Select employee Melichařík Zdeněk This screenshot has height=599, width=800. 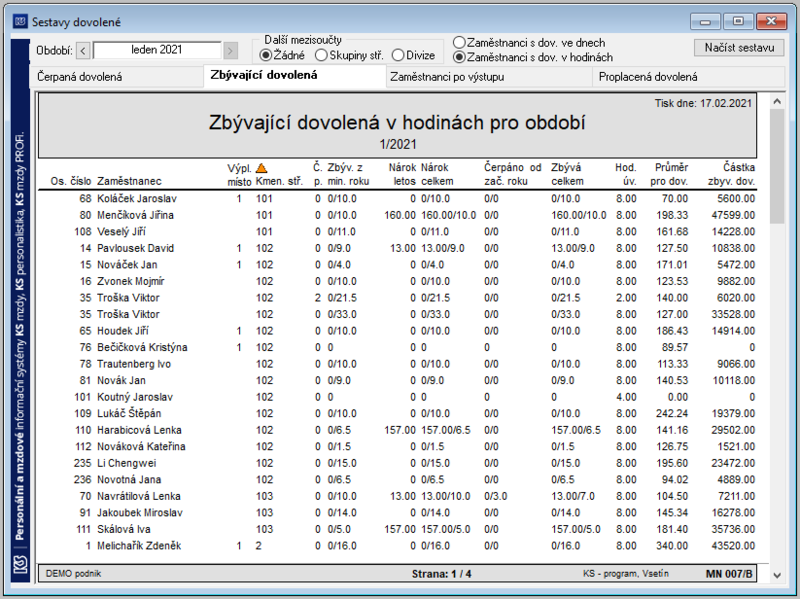tap(139, 545)
